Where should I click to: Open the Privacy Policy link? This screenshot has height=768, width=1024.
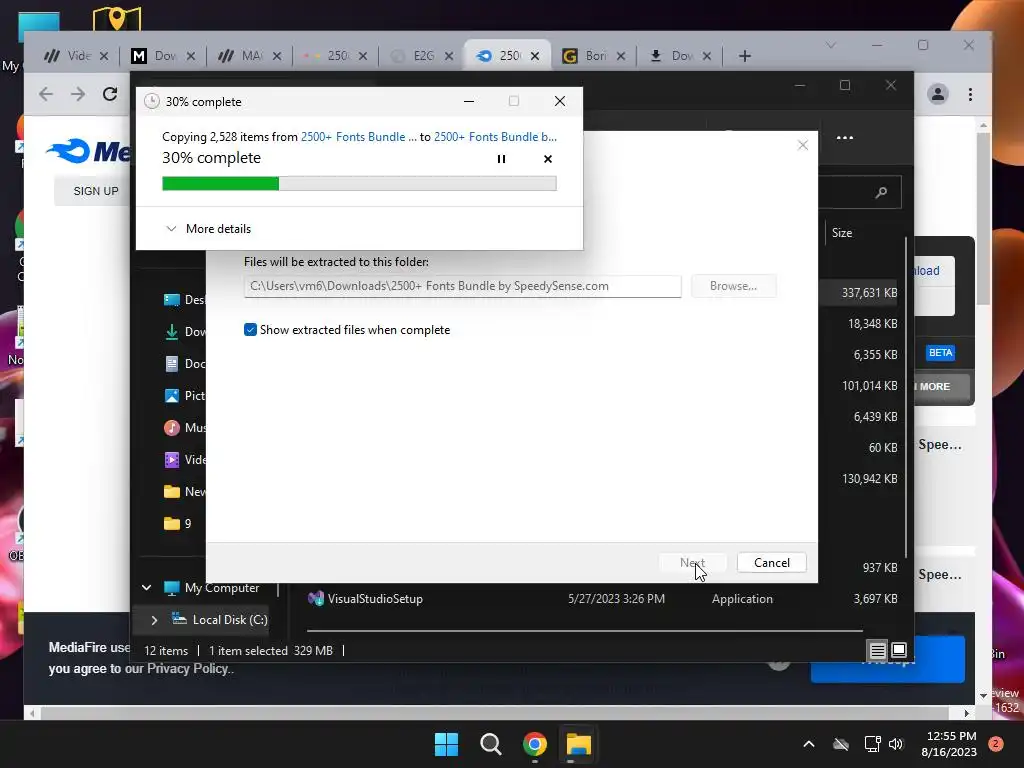tap(189, 669)
